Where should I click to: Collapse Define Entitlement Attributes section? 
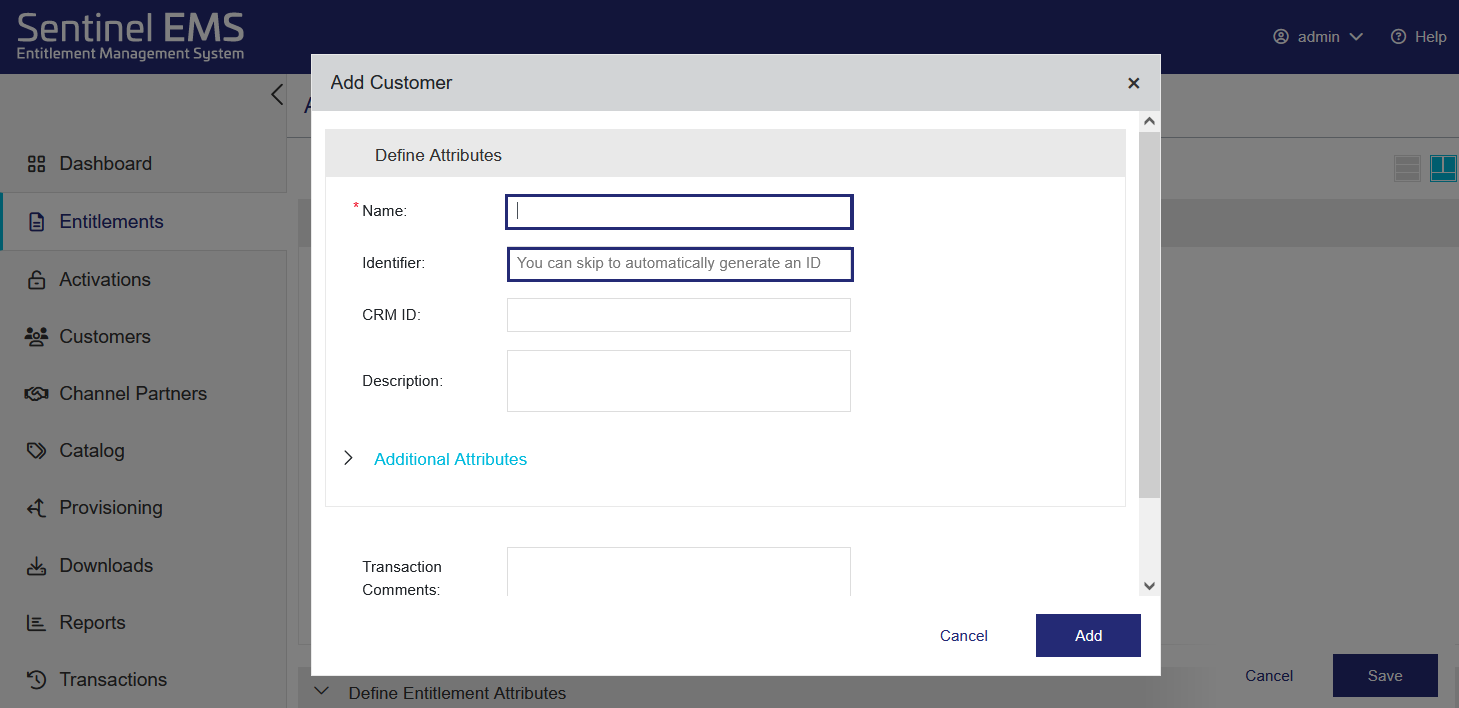321,691
